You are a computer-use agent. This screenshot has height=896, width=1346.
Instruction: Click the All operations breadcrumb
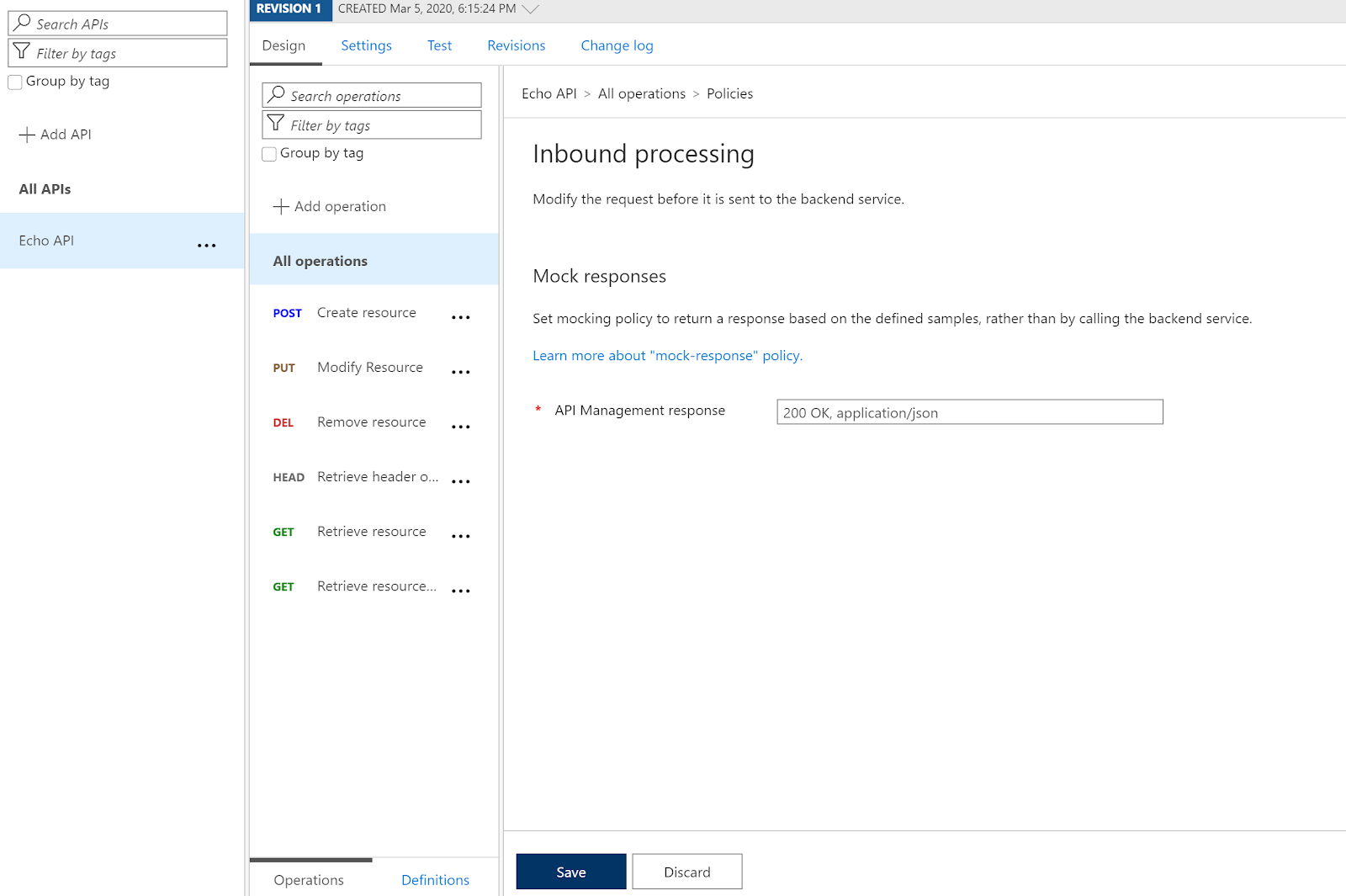(x=641, y=94)
